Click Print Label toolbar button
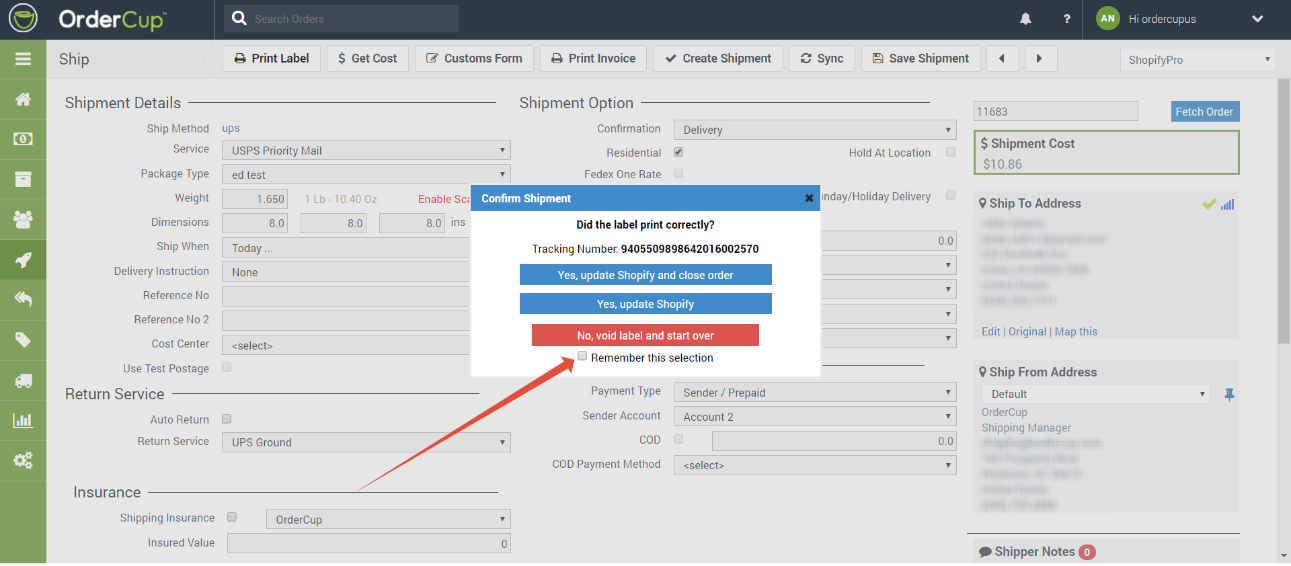Image resolution: width=1291 pixels, height=566 pixels. 271,59
